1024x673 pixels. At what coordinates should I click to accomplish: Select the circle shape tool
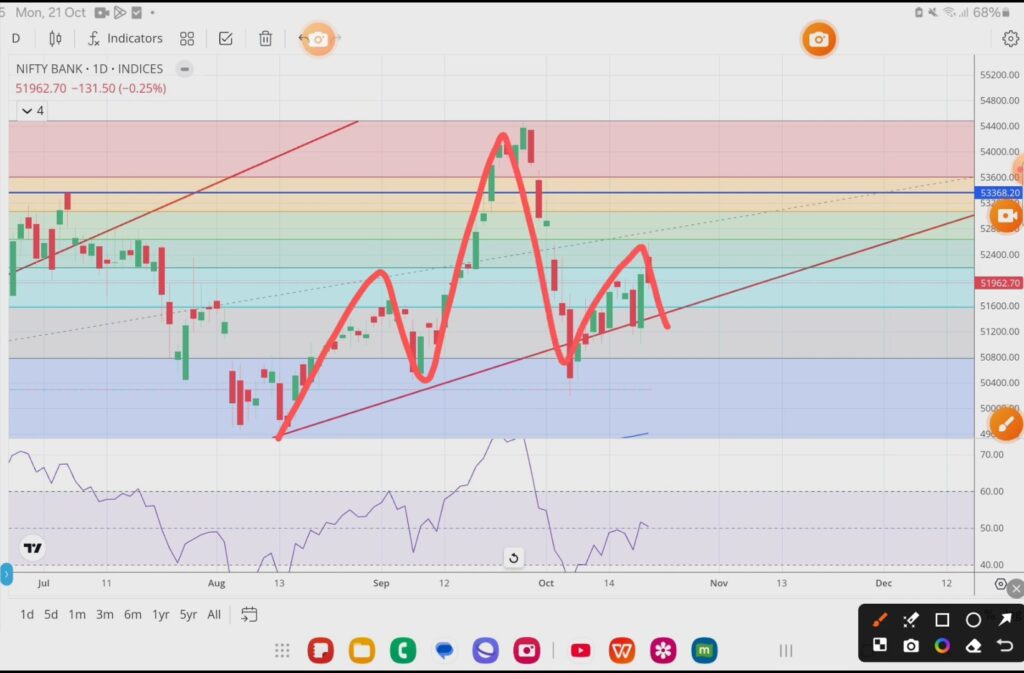[x=973, y=619]
